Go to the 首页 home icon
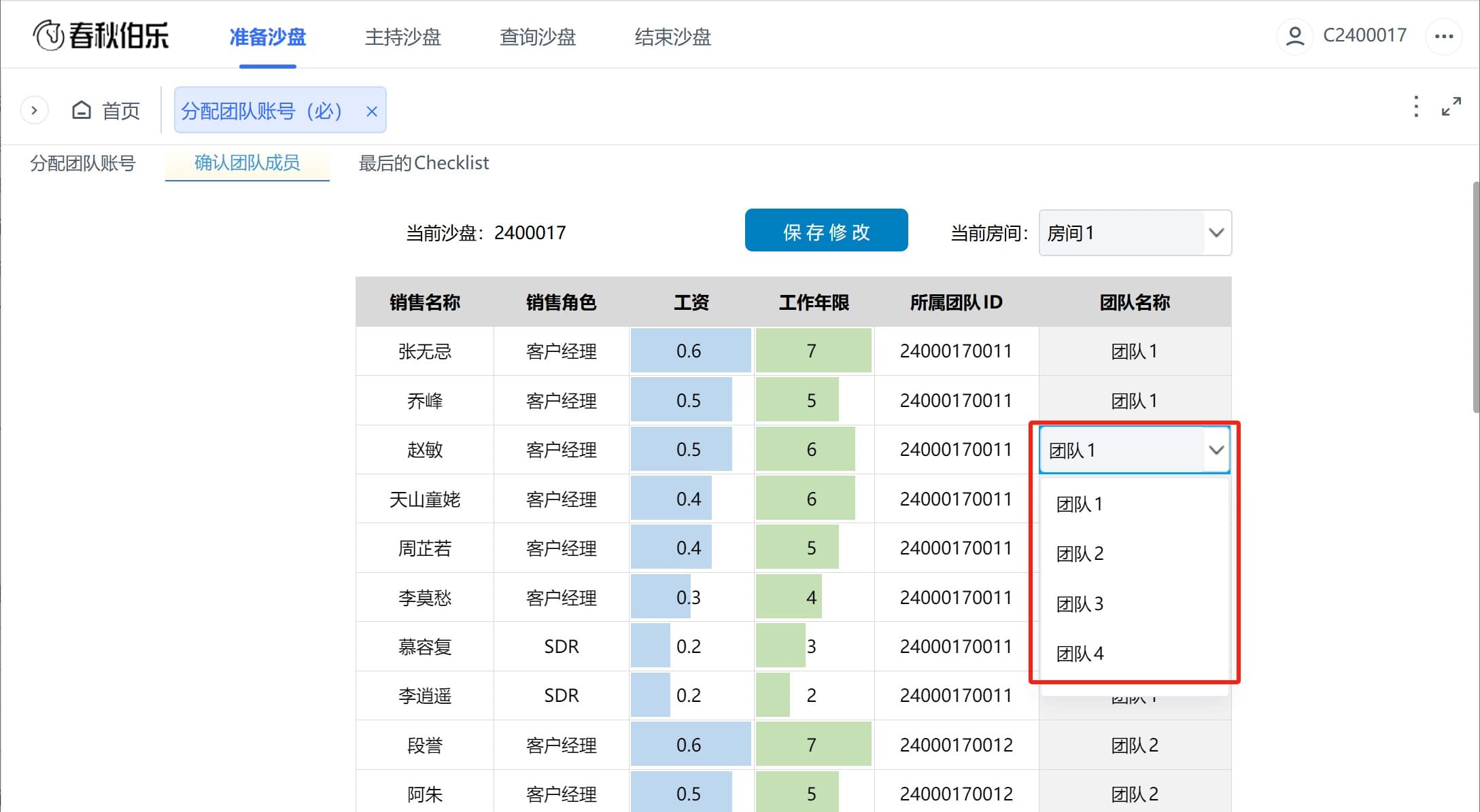The width and height of the screenshot is (1480, 812). [x=82, y=110]
